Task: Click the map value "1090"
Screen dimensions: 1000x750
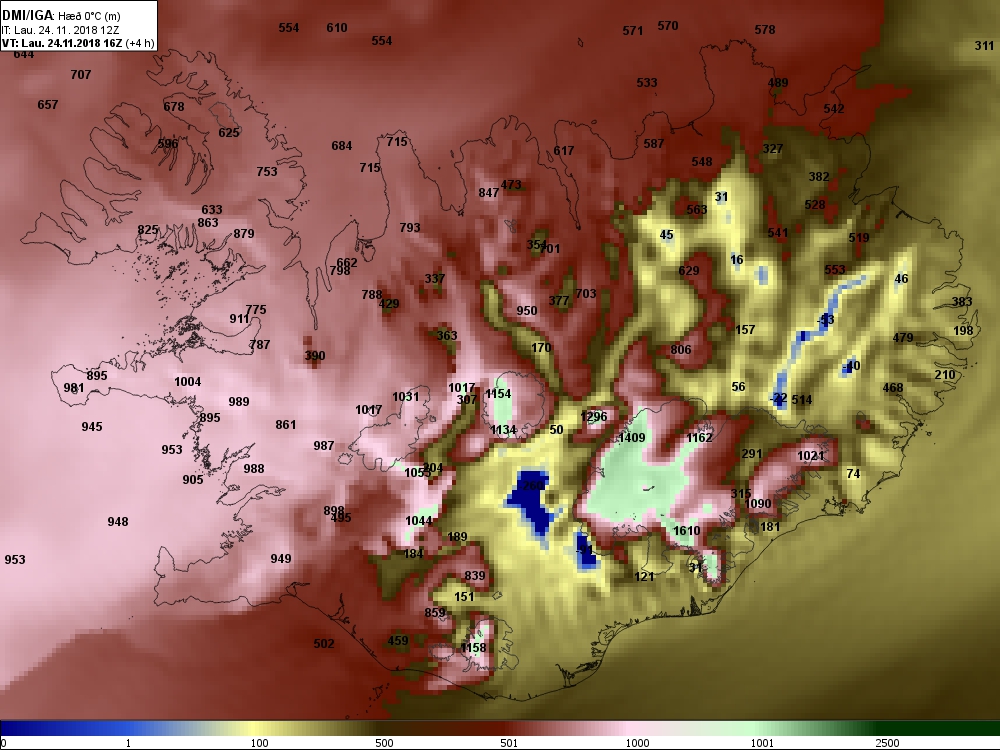Action: click(758, 503)
